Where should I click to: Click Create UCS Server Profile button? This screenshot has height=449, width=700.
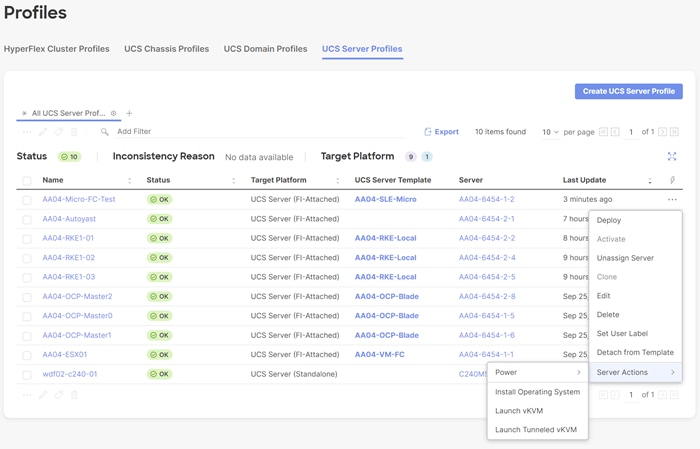[629, 91]
